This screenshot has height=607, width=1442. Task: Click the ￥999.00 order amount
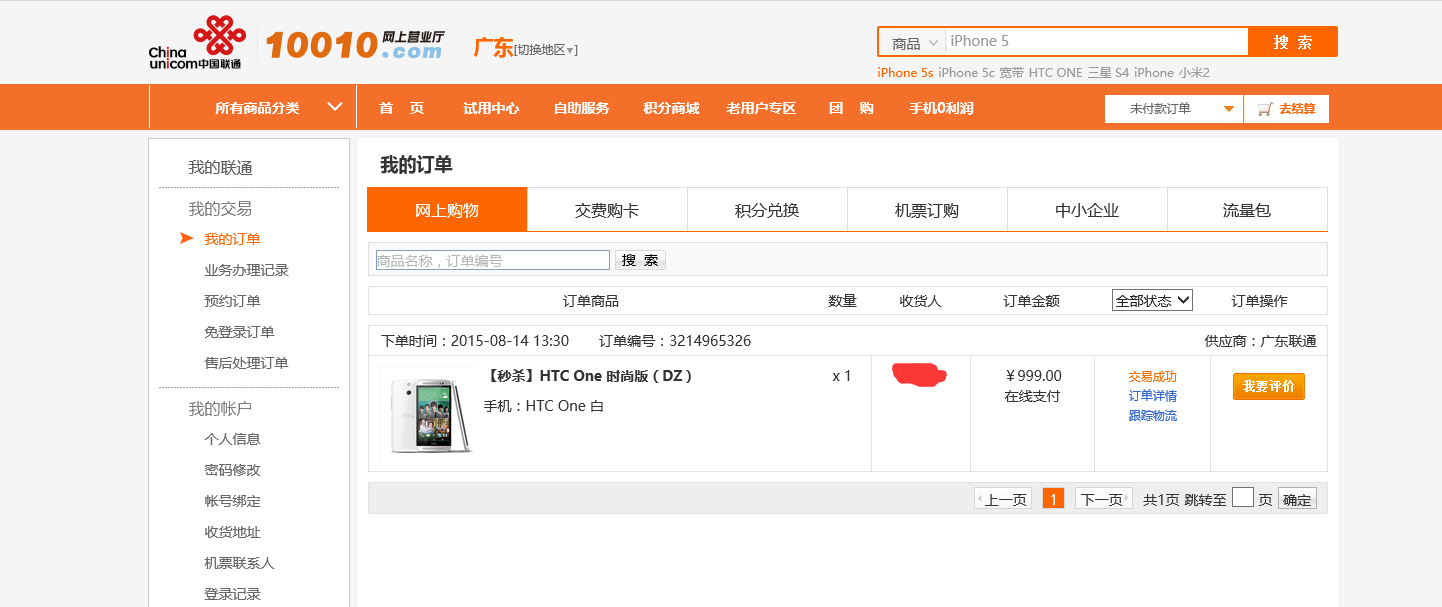tap(1033, 376)
